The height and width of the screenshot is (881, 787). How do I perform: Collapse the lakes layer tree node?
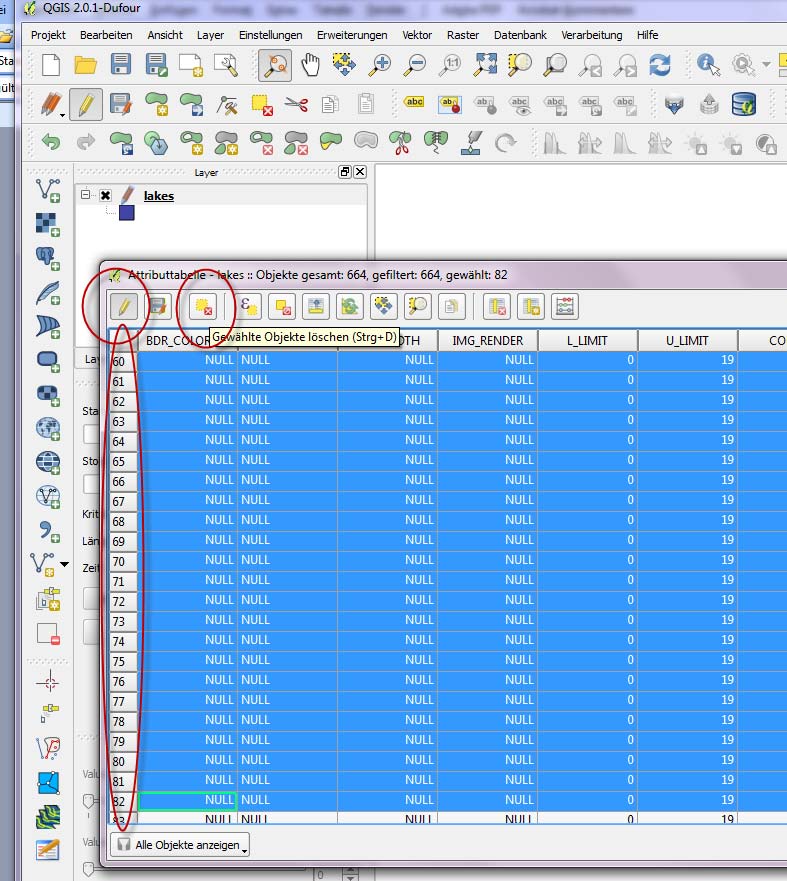(x=87, y=195)
